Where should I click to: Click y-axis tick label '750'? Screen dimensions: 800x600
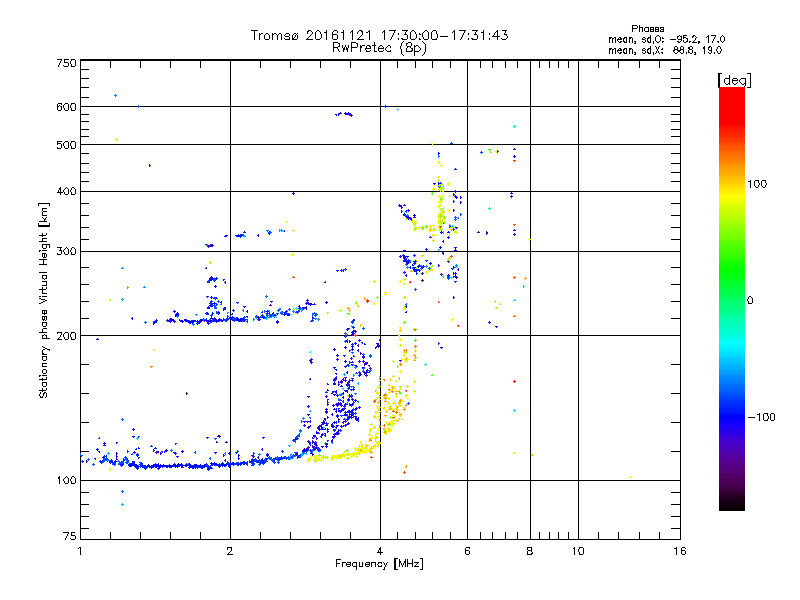(x=66, y=63)
